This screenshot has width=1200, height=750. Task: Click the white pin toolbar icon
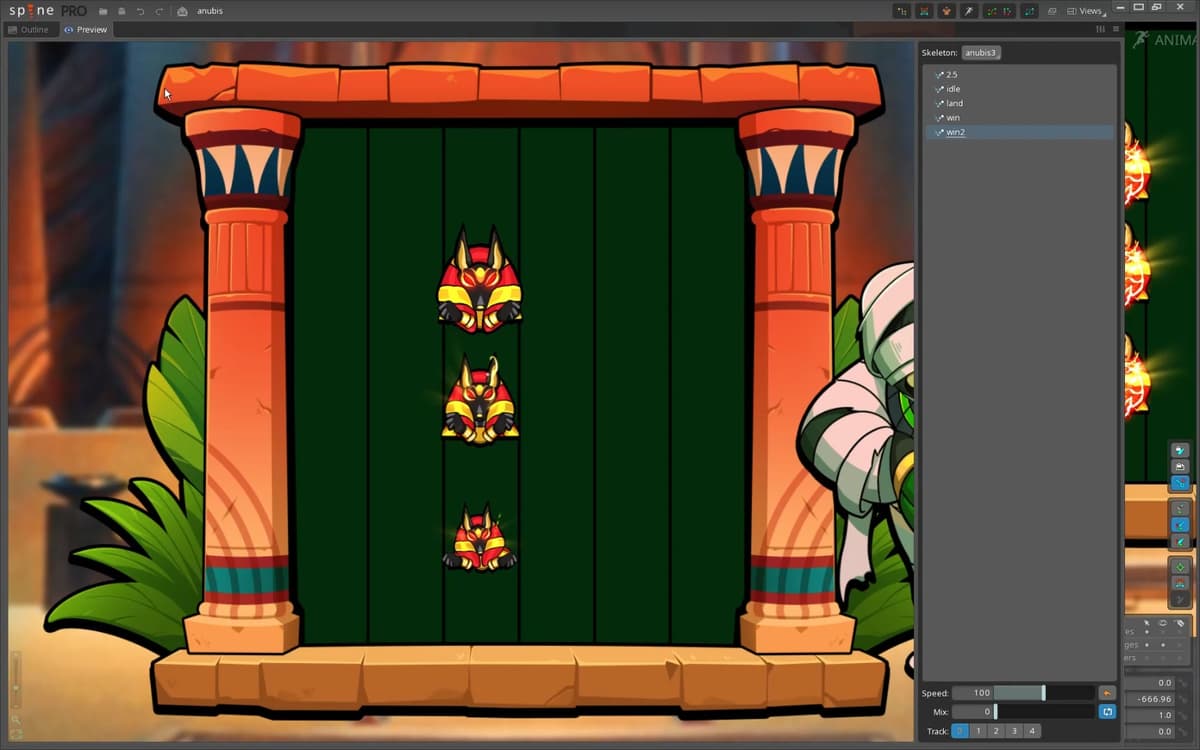tap(968, 11)
